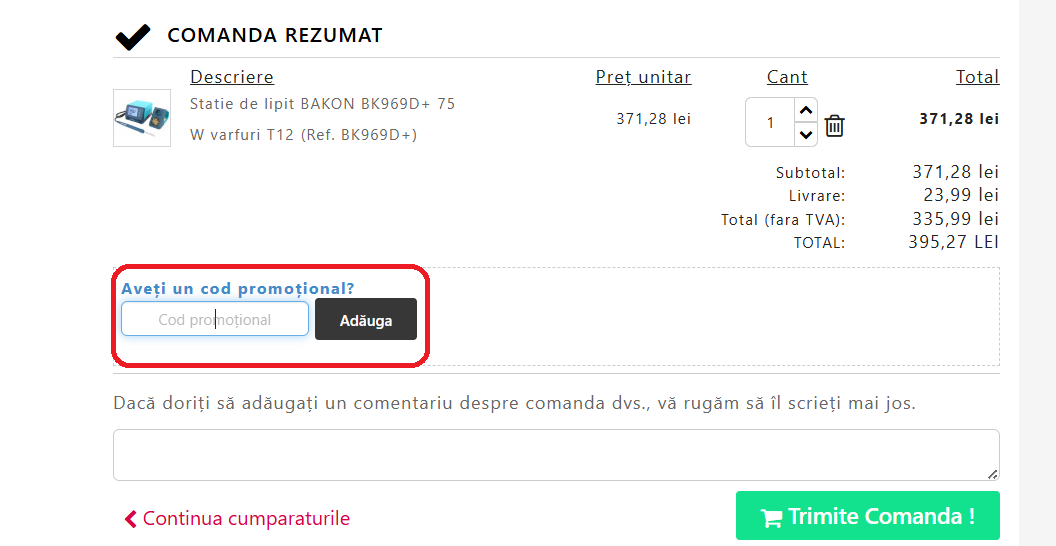Open the Statie de lipit BAKON product name
The image size is (1056, 546).
[322, 104]
